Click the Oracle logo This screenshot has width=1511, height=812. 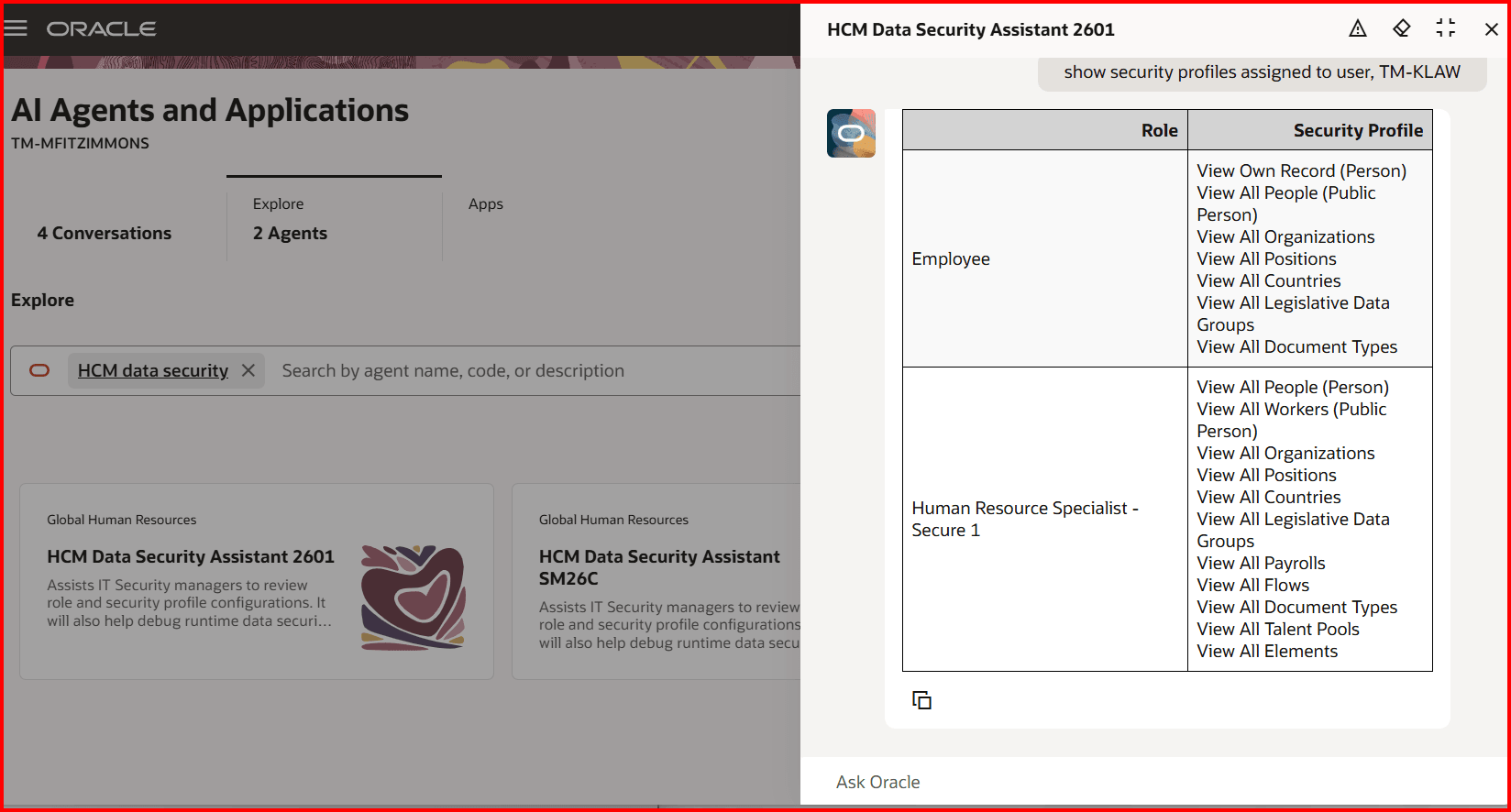pos(102,29)
